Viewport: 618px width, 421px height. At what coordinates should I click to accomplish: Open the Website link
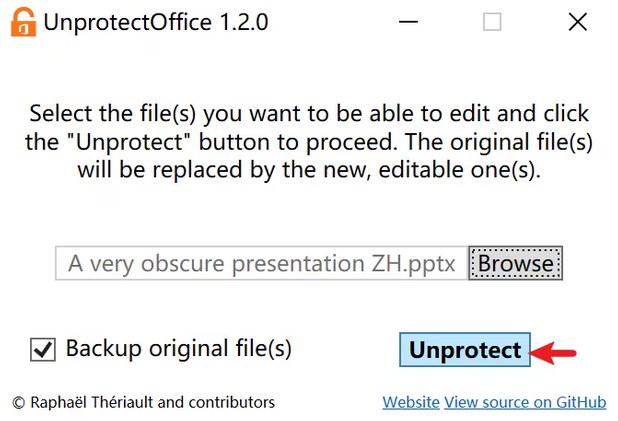410,402
